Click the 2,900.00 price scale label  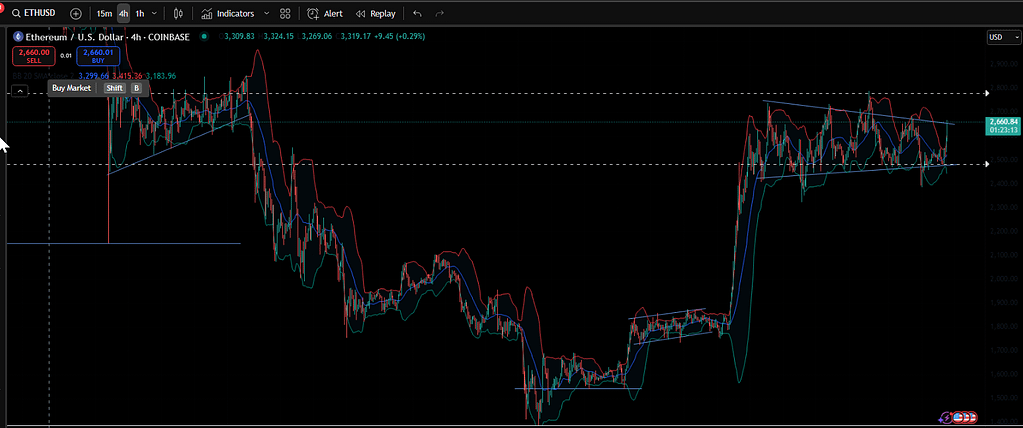1005,64
